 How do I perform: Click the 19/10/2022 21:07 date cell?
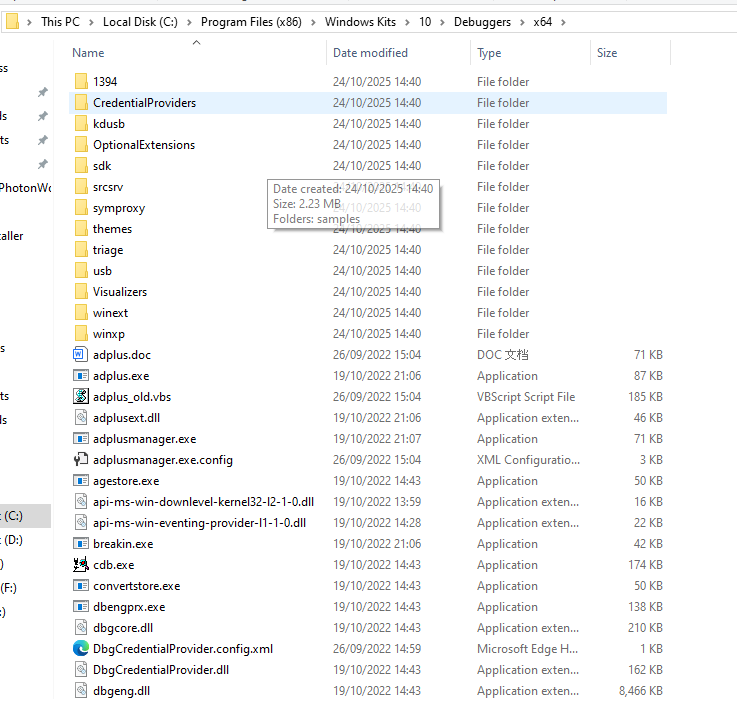(x=377, y=438)
